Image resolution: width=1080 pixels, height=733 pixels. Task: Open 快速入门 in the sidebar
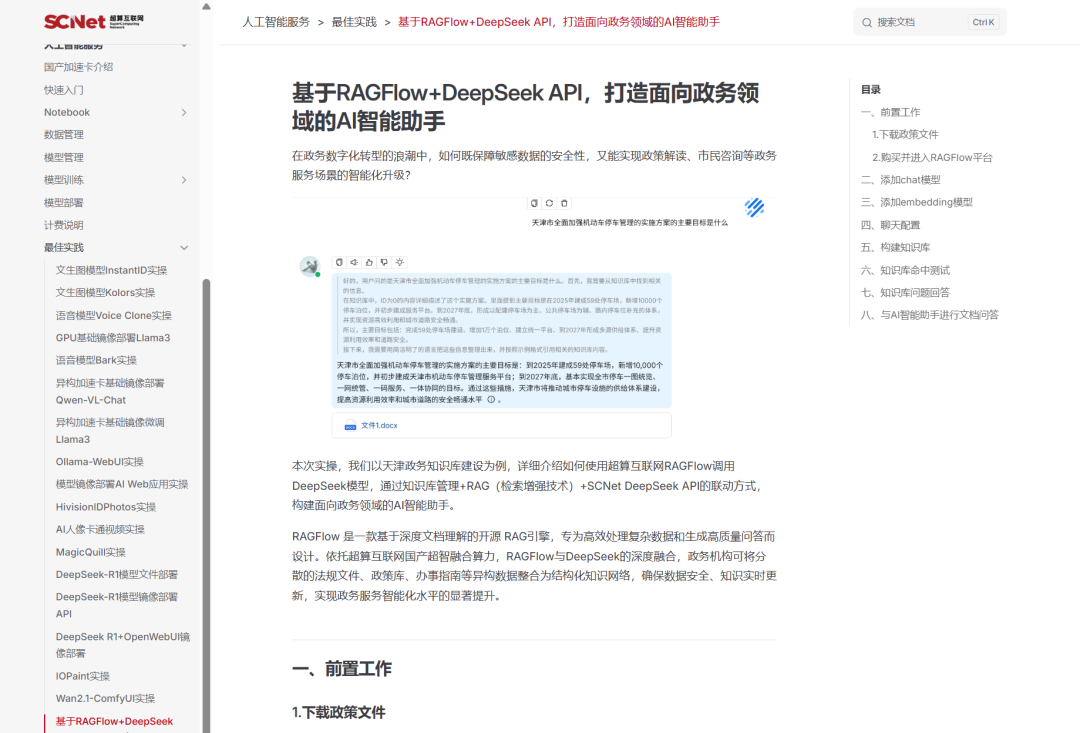(64, 90)
